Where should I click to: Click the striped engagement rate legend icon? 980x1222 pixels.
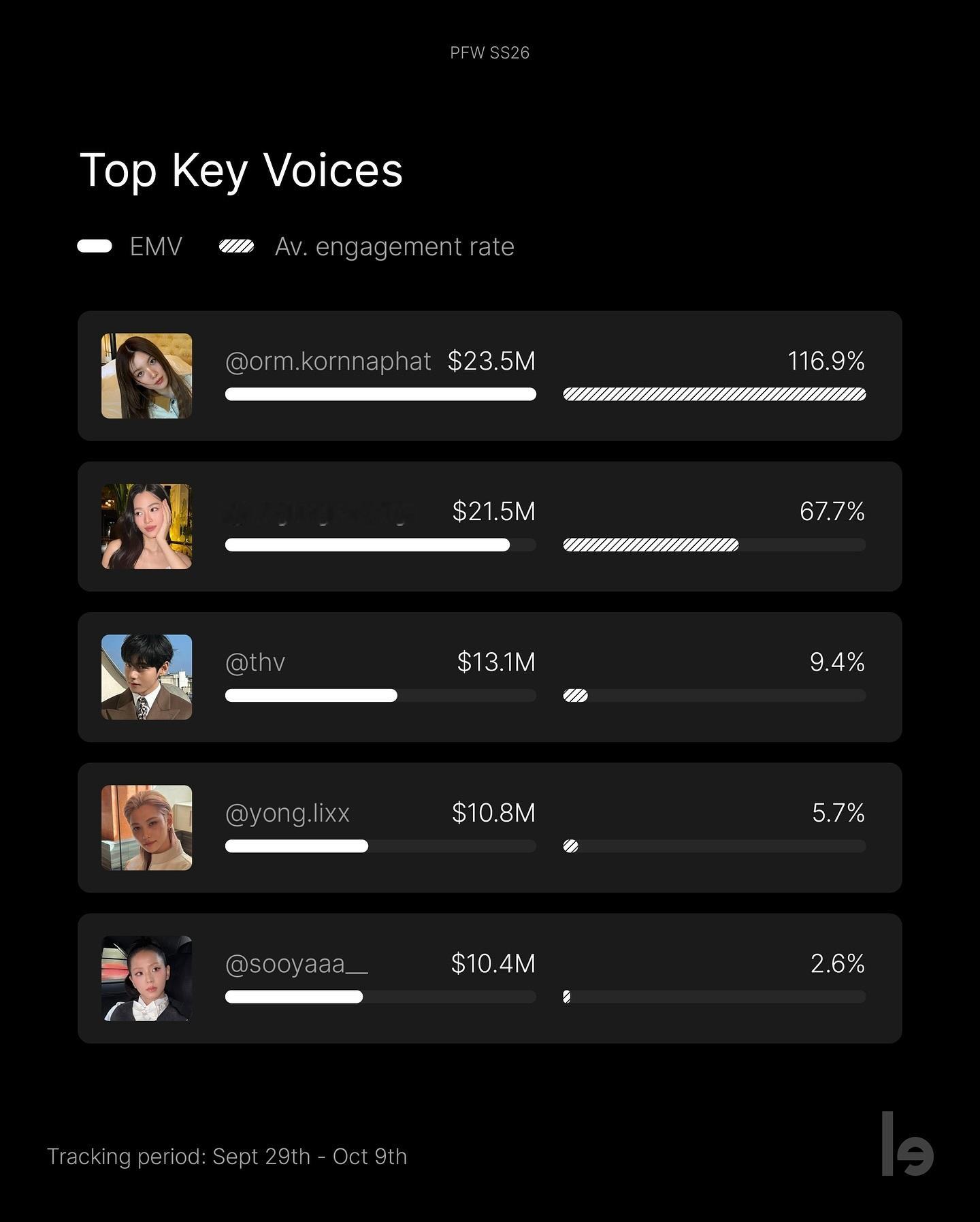236,246
